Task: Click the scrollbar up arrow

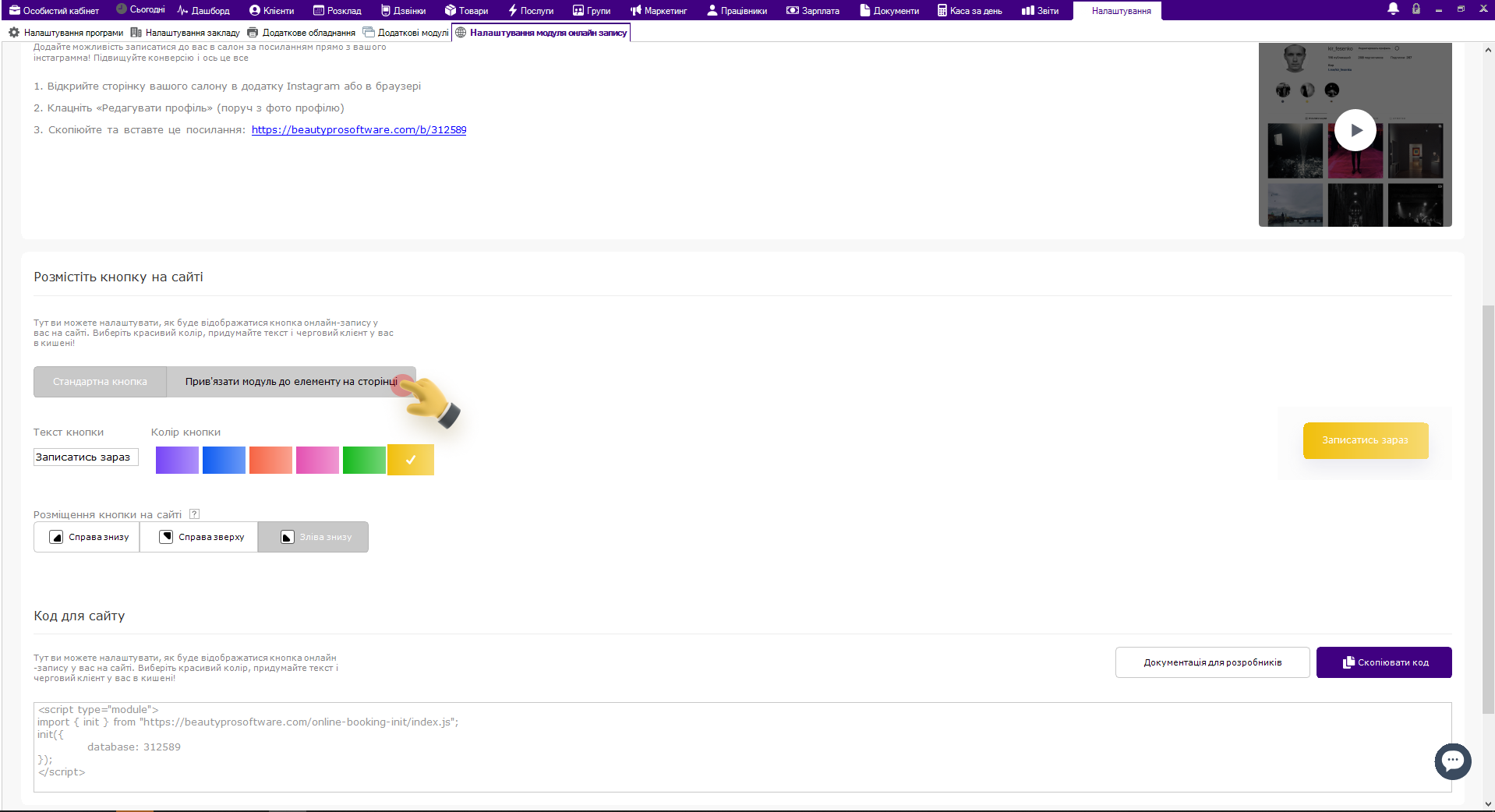Action: (x=1488, y=50)
